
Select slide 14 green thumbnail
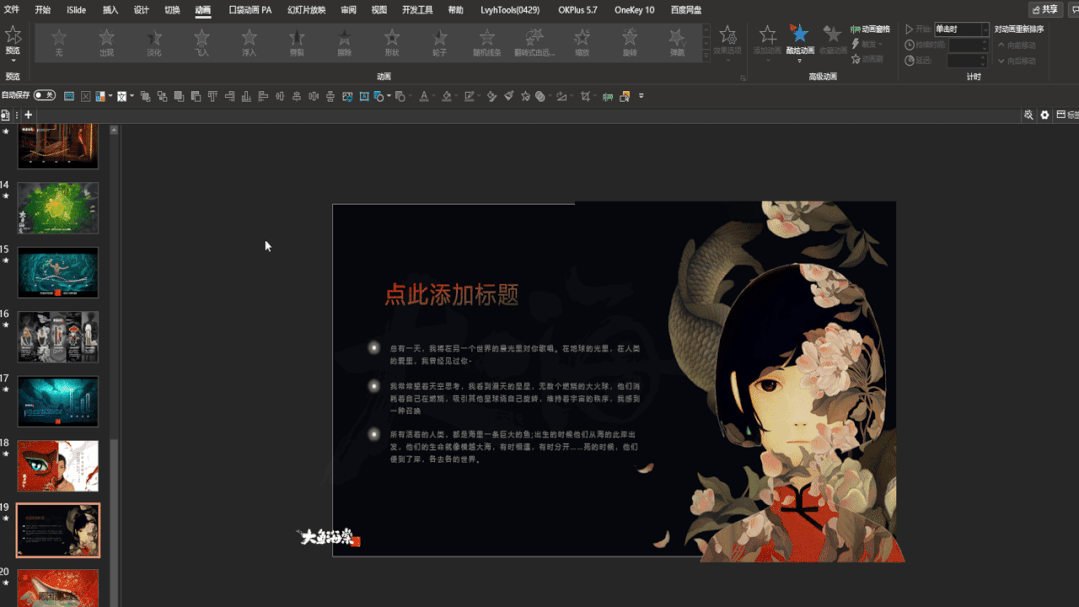coord(58,208)
